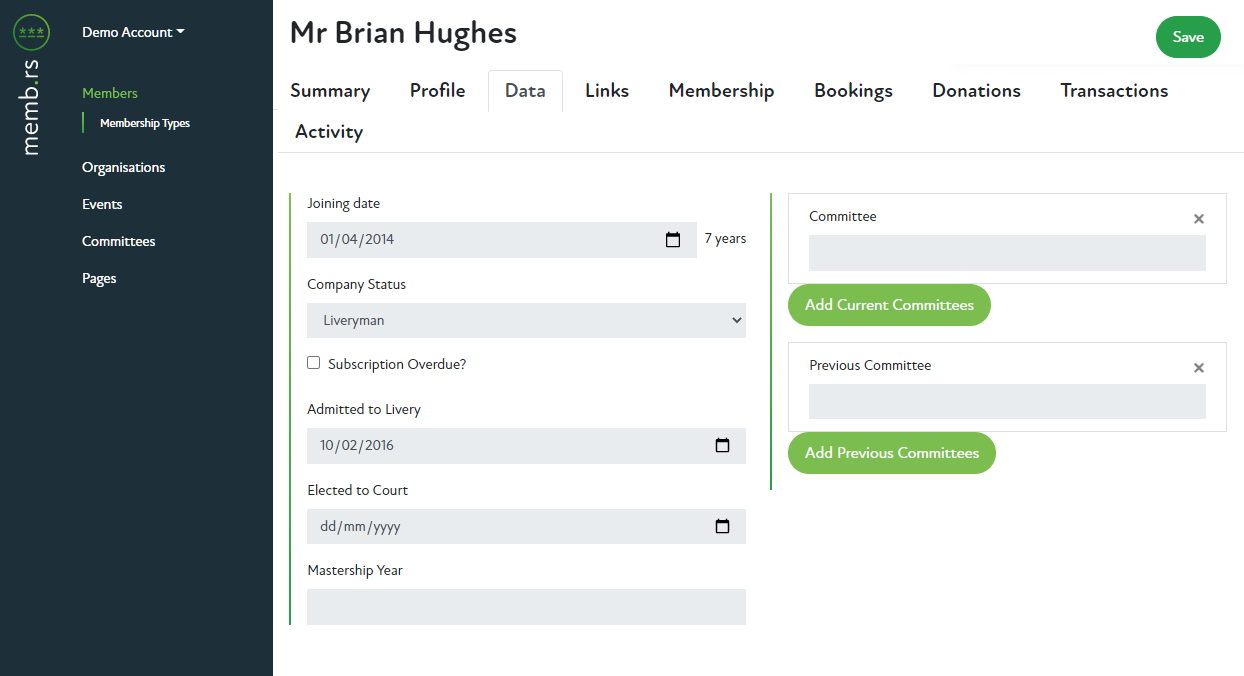Open calendar picker for Elected to Court

(x=722, y=527)
